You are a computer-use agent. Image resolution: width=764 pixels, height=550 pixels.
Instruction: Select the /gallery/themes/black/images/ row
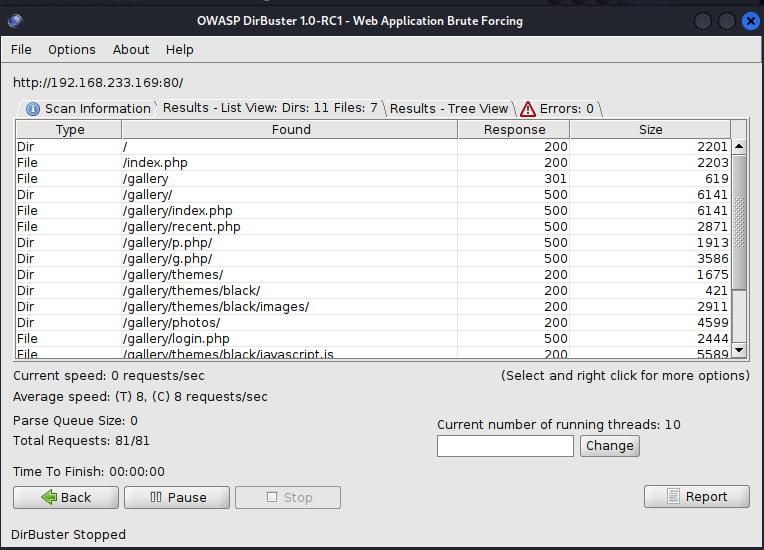coord(373,307)
